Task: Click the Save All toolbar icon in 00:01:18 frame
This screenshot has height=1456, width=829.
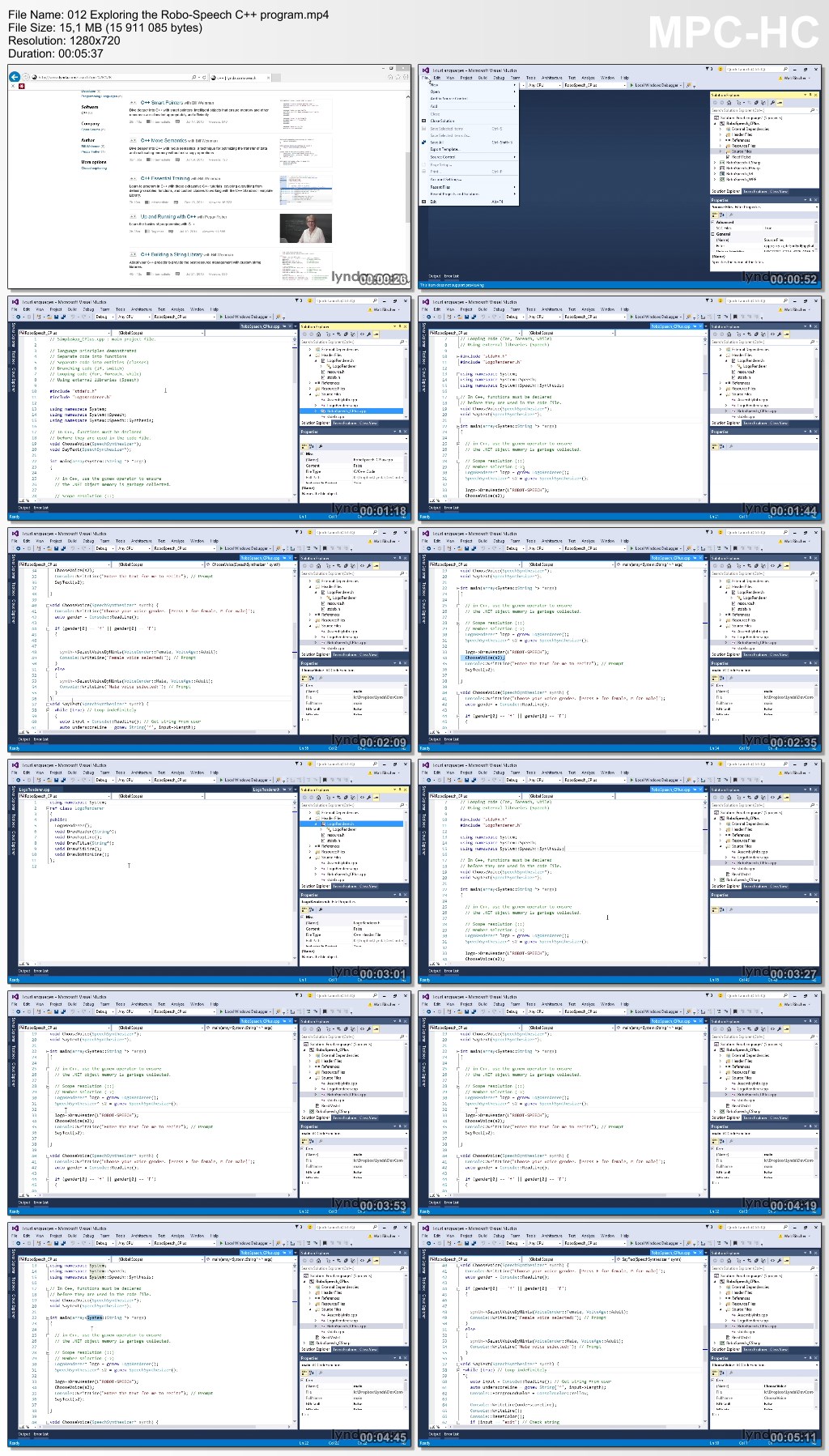Action: 62,316
